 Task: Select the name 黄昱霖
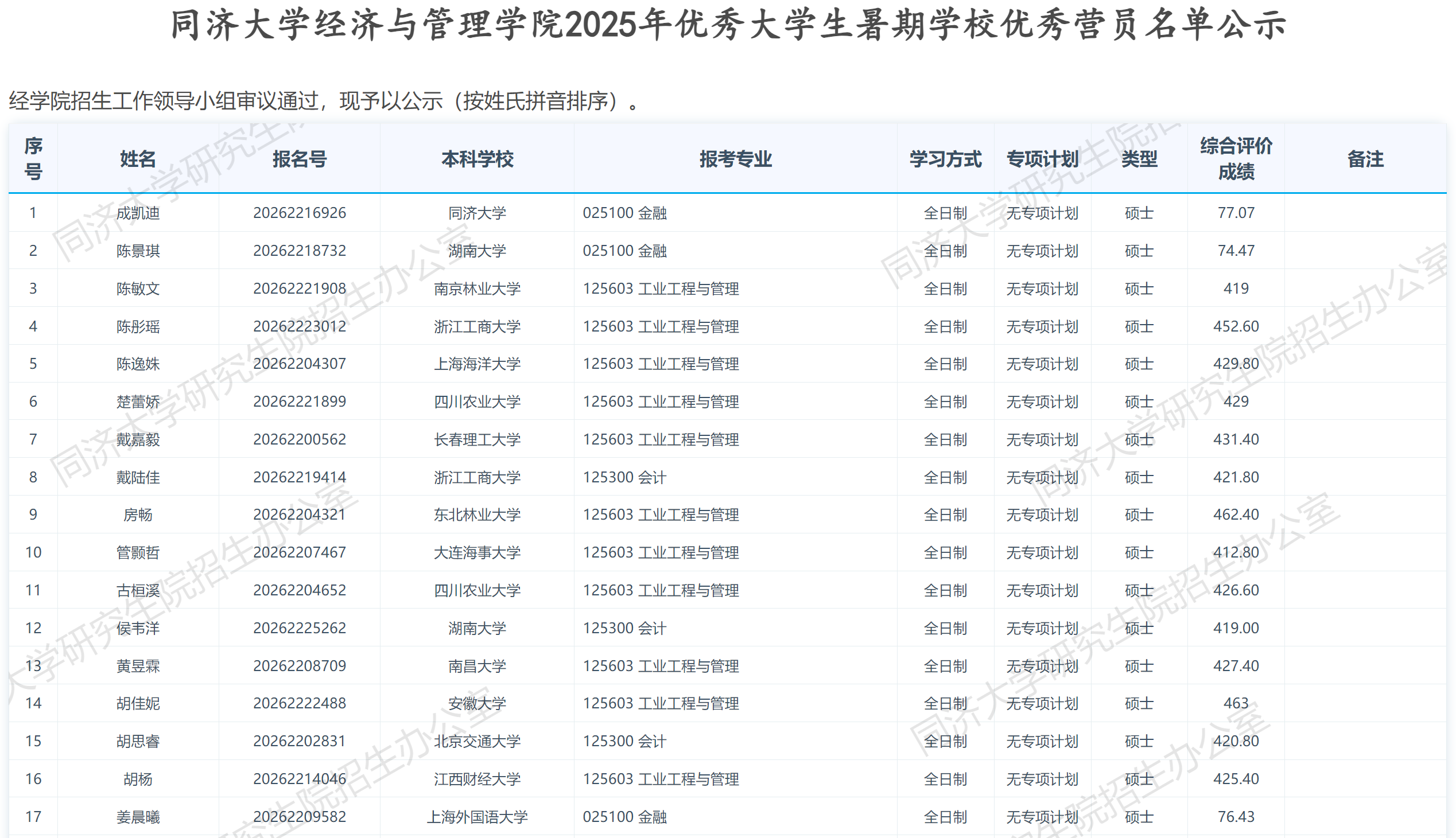pos(138,666)
